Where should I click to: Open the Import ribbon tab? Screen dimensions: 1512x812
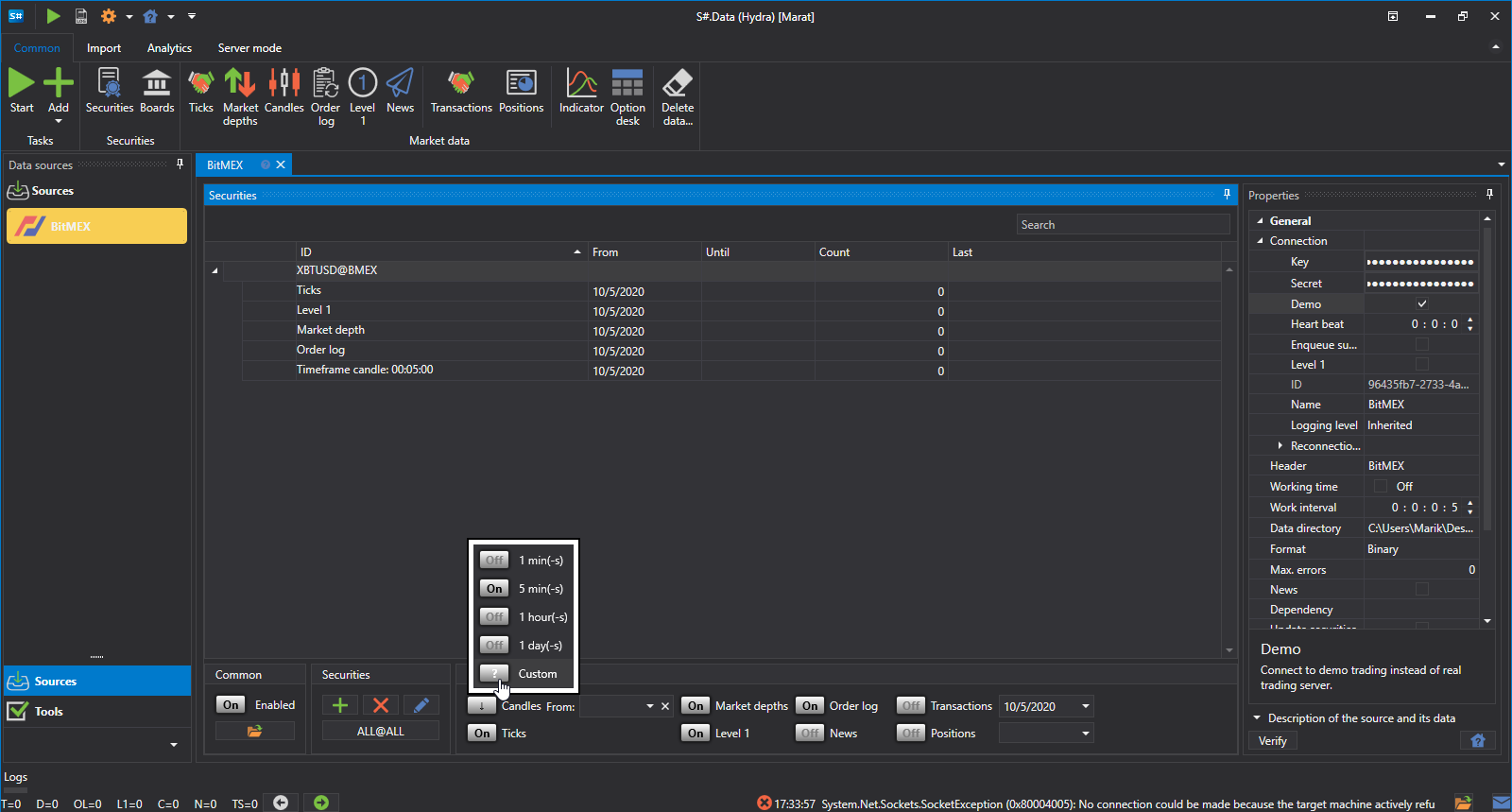click(104, 48)
